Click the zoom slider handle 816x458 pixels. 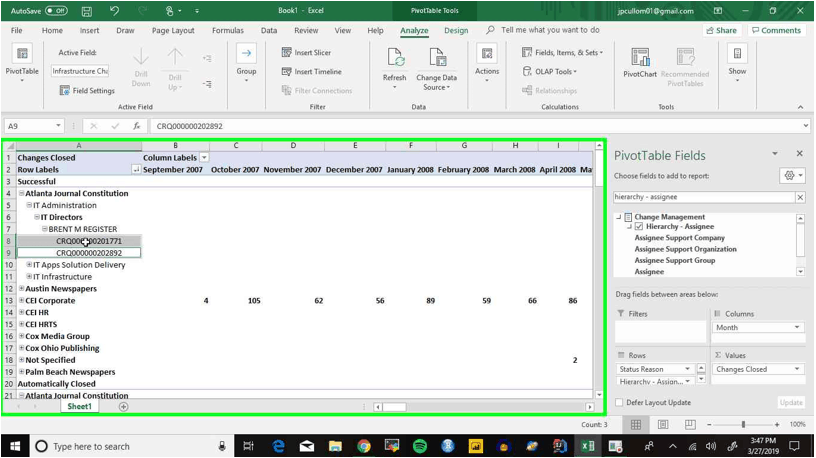tap(743, 425)
